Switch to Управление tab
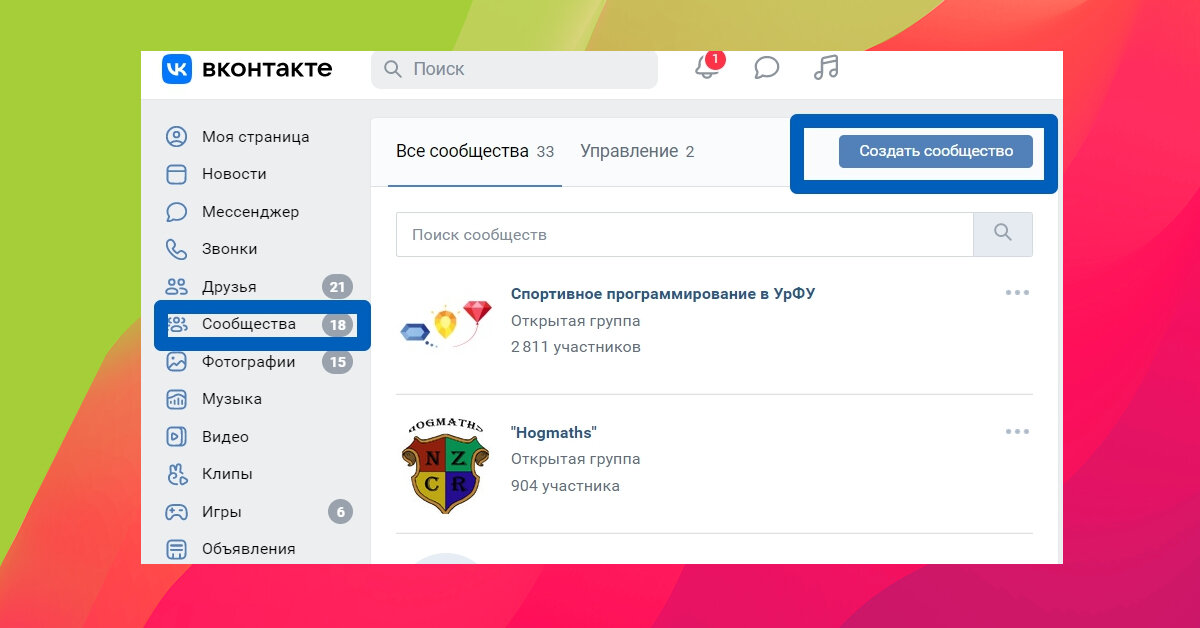Screen dimensions: 1200x628 637,151
